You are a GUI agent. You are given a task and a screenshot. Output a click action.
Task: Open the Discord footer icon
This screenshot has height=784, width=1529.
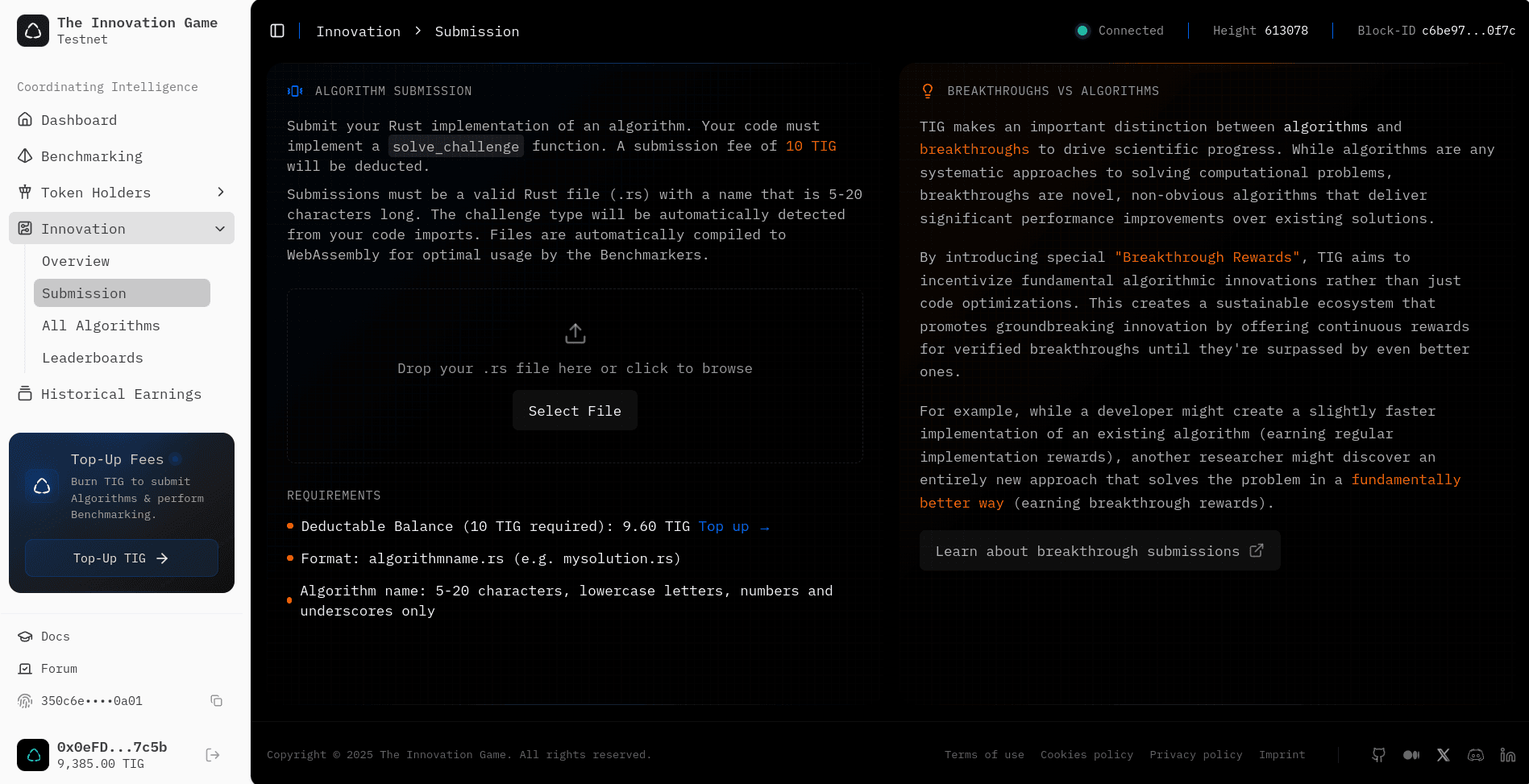click(x=1475, y=755)
